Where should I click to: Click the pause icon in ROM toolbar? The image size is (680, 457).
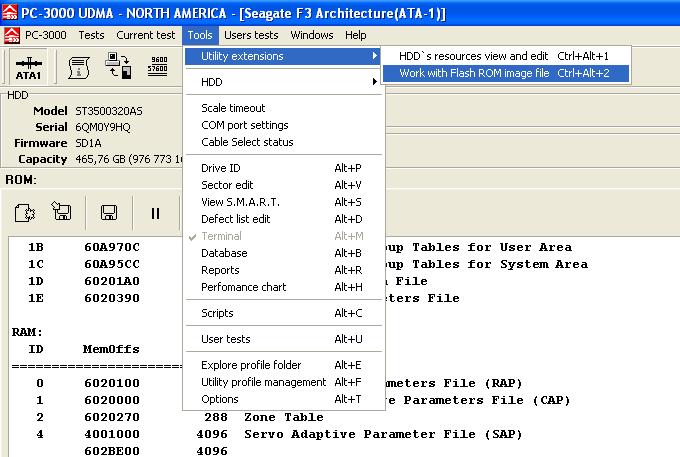click(155, 213)
